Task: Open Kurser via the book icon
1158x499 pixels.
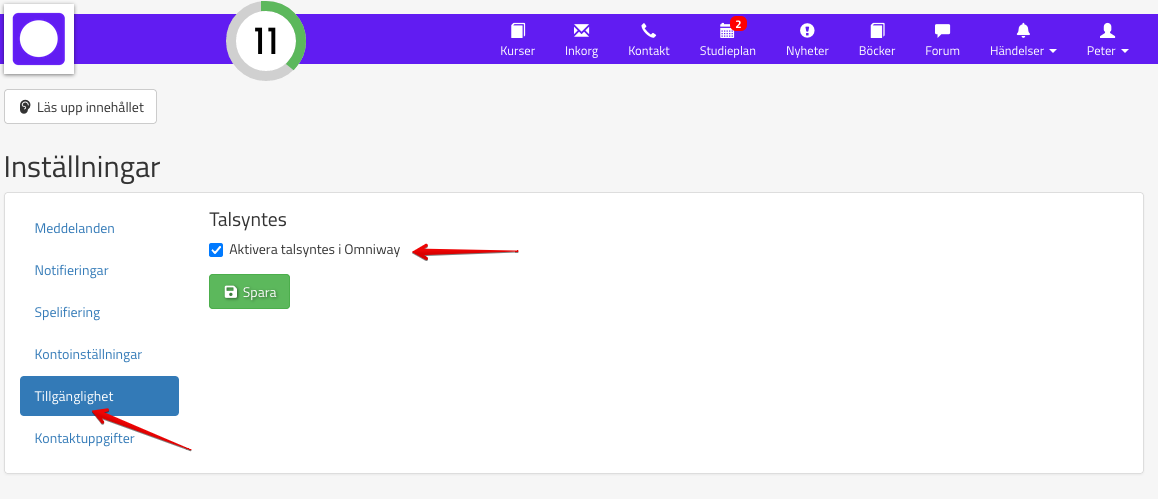Action: click(517, 31)
